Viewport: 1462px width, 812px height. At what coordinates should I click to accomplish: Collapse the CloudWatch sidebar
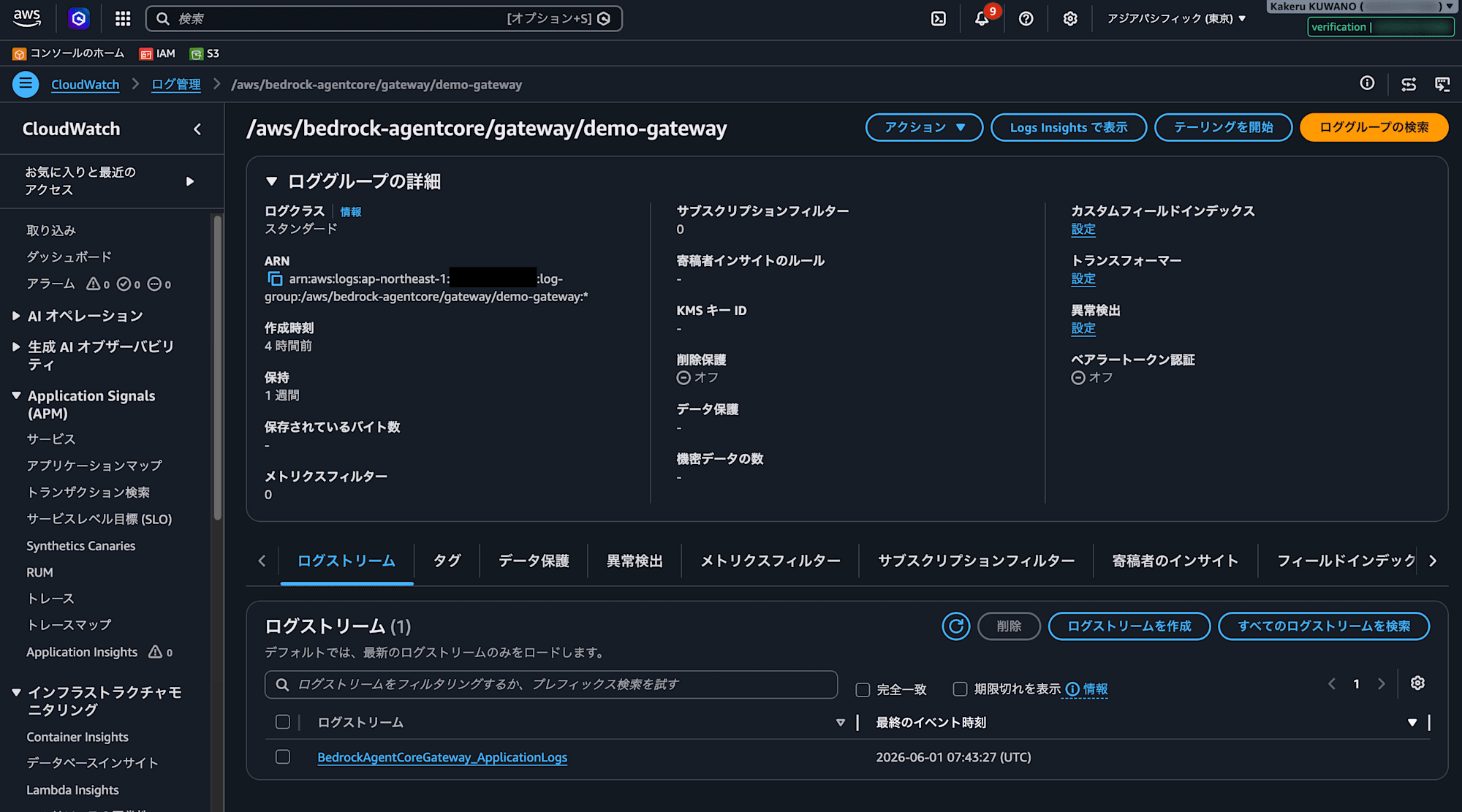[197, 129]
